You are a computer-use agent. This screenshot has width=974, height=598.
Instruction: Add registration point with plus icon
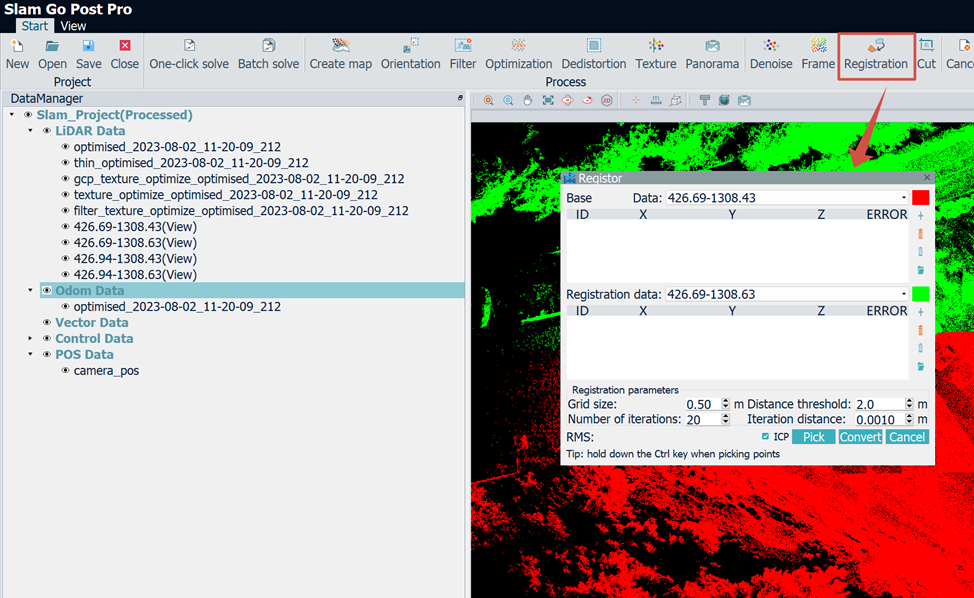tap(921, 312)
